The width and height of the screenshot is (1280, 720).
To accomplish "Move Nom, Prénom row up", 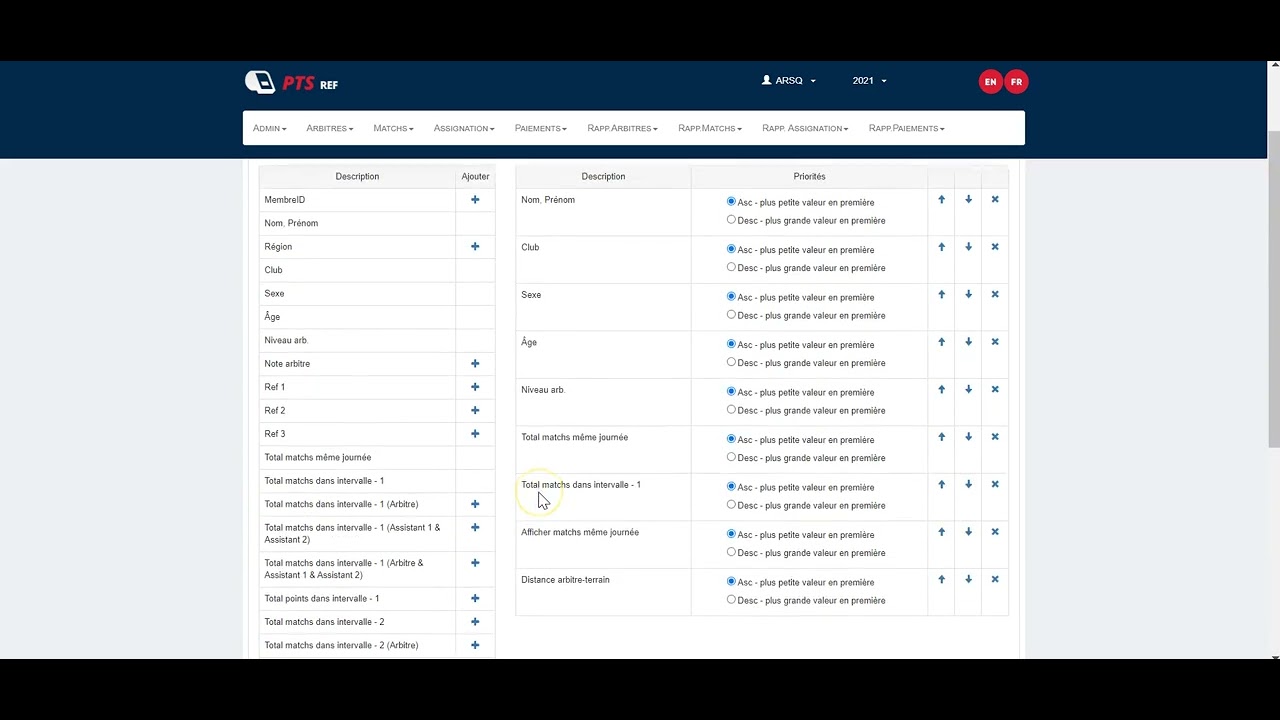I will (x=941, y=200).
